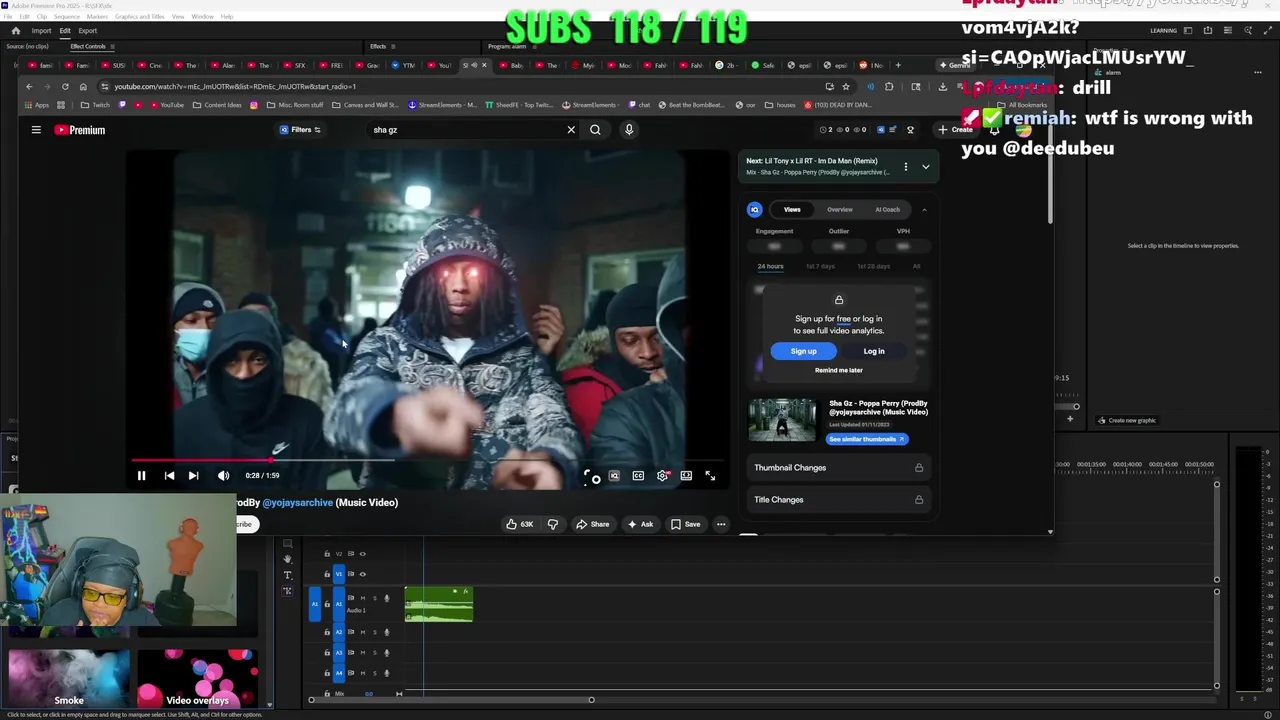Open more actions ellipsis under video

[x=721, y=524]
